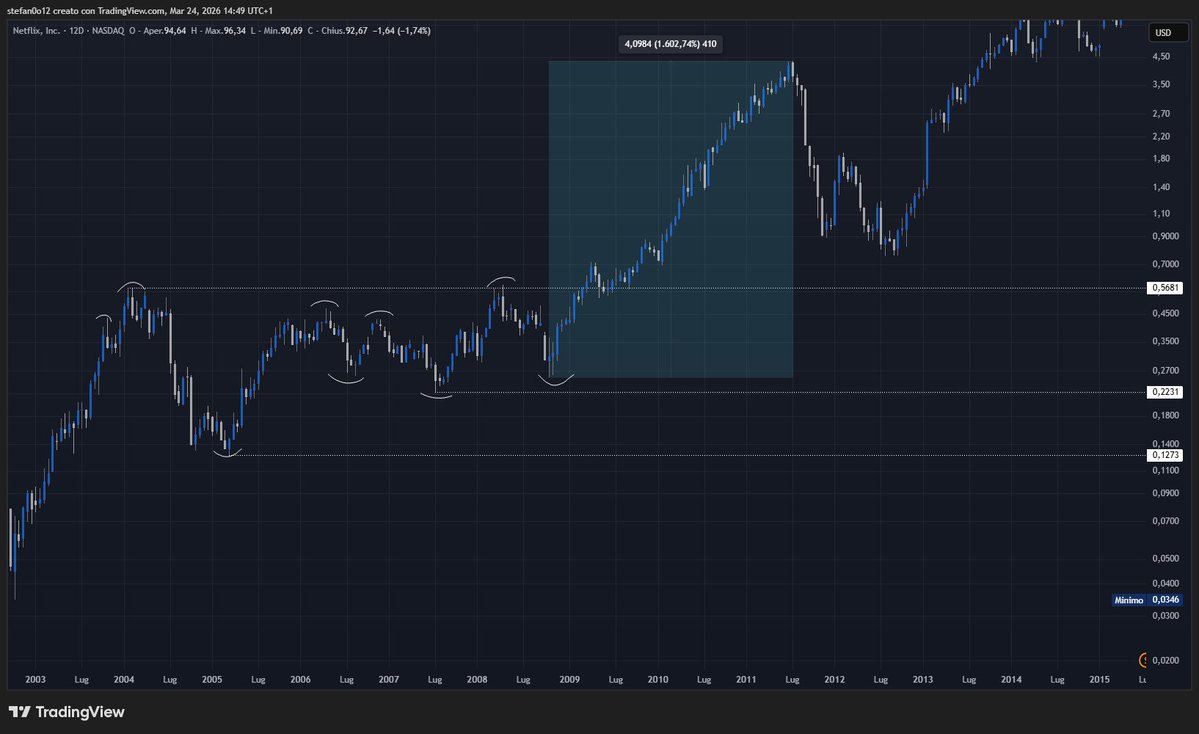Screen dimensions: 1199x734
Task: Click the 1,80 price scale label
Action: (x=1161, y=158)
